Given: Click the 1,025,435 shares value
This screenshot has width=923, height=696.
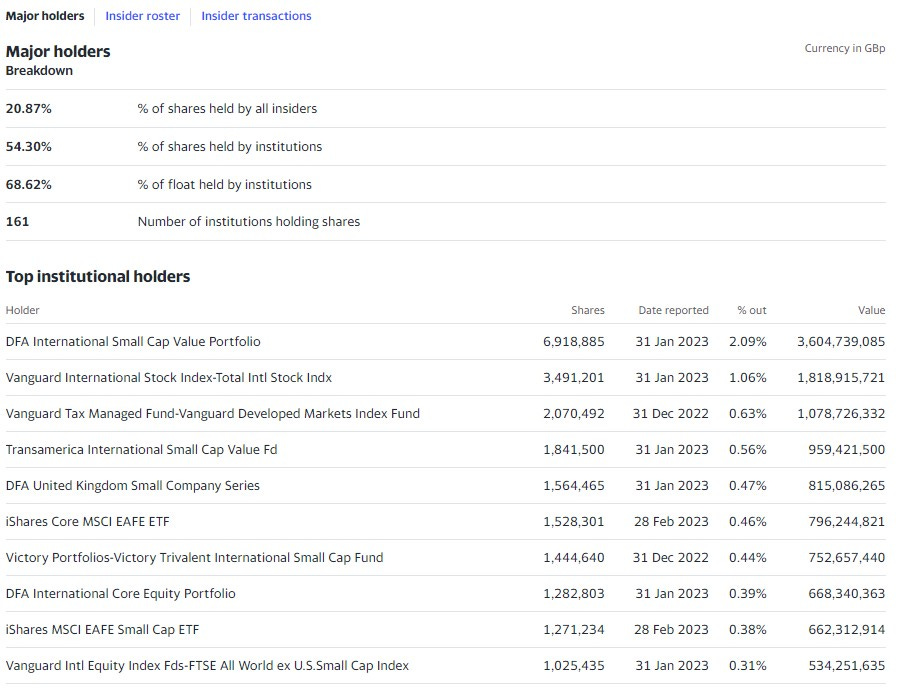Looking at the screenshot, I should pos(573,665).
